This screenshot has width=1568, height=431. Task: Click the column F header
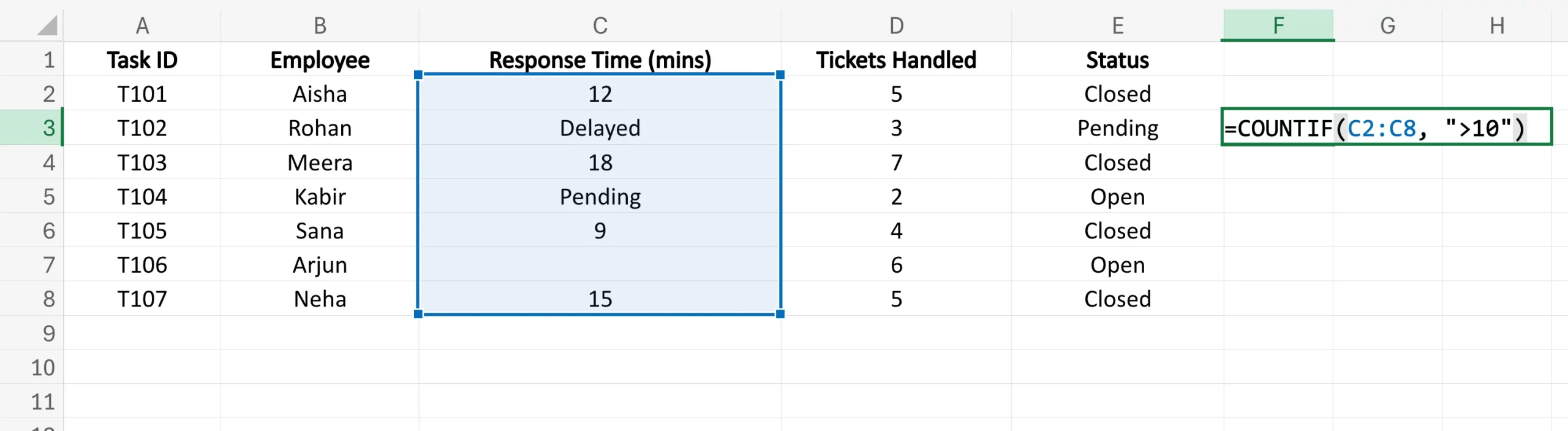point(1278,25)
